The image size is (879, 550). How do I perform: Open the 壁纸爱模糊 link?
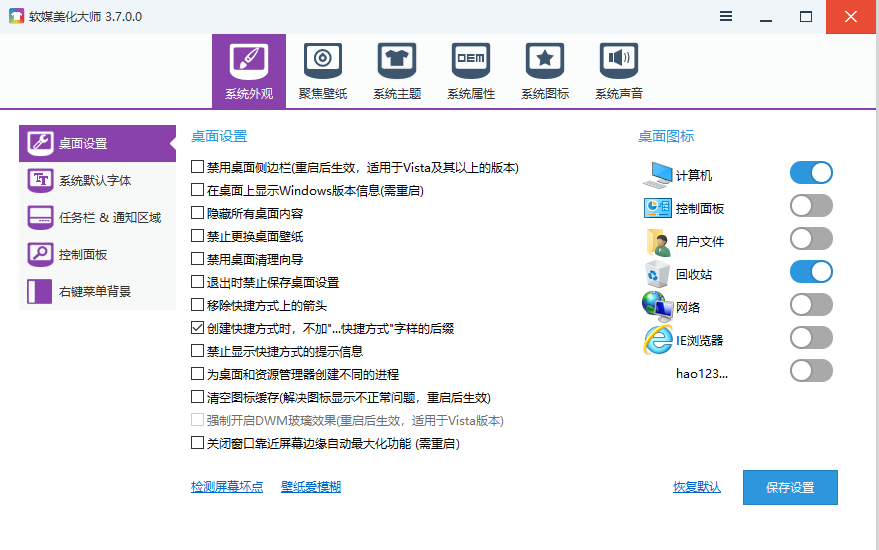coord(311,487)
